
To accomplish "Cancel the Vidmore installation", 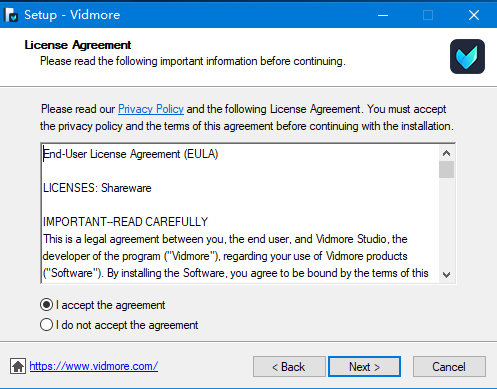I will [x=449, y=367].
